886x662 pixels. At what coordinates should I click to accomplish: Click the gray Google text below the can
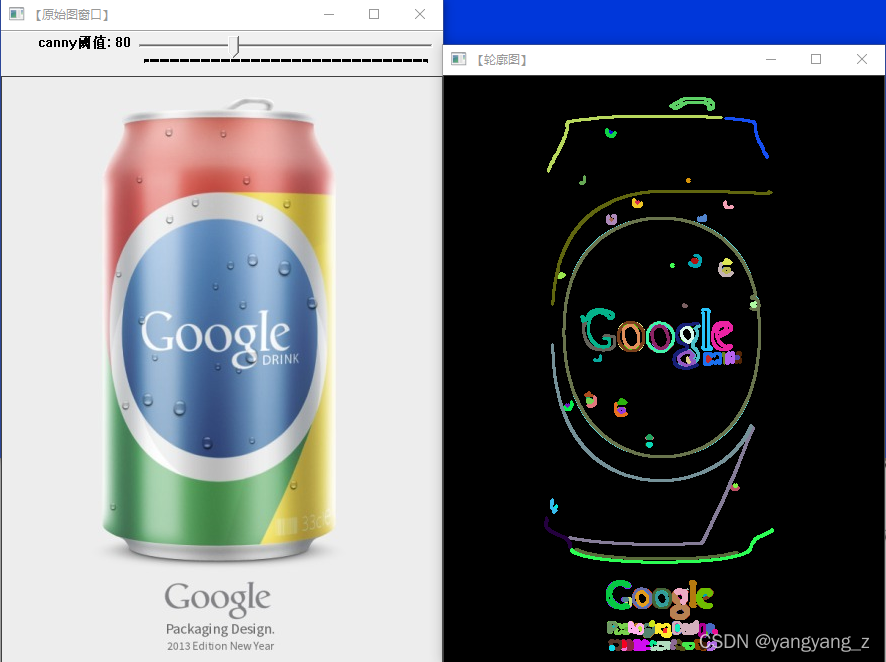point(218,599)
